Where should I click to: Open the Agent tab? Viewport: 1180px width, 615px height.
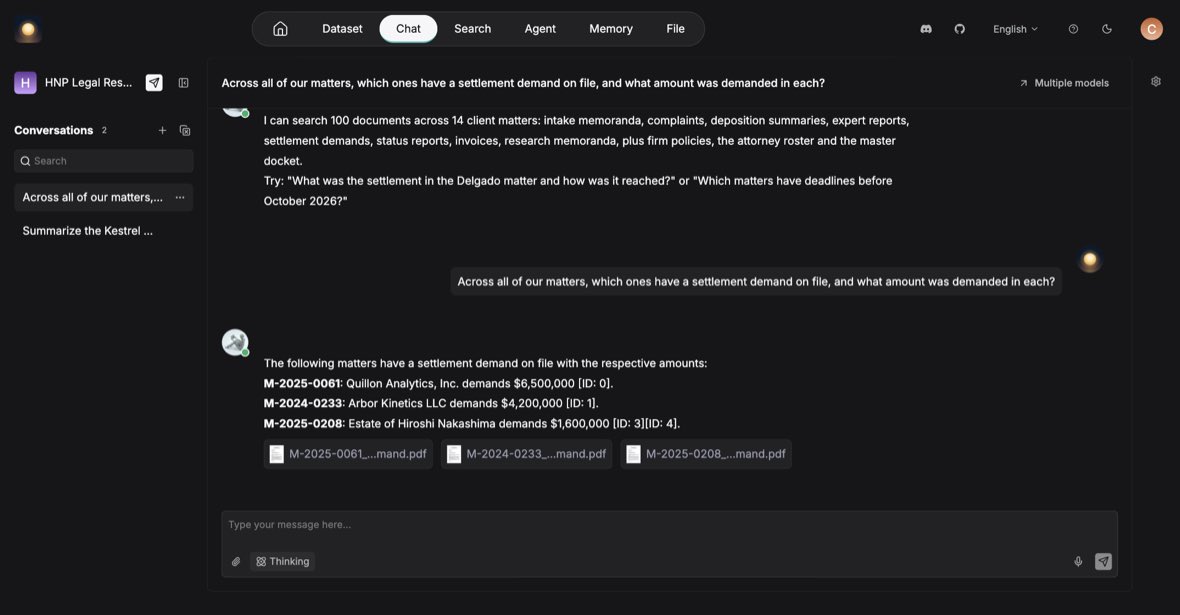click(x=540, y=29)
